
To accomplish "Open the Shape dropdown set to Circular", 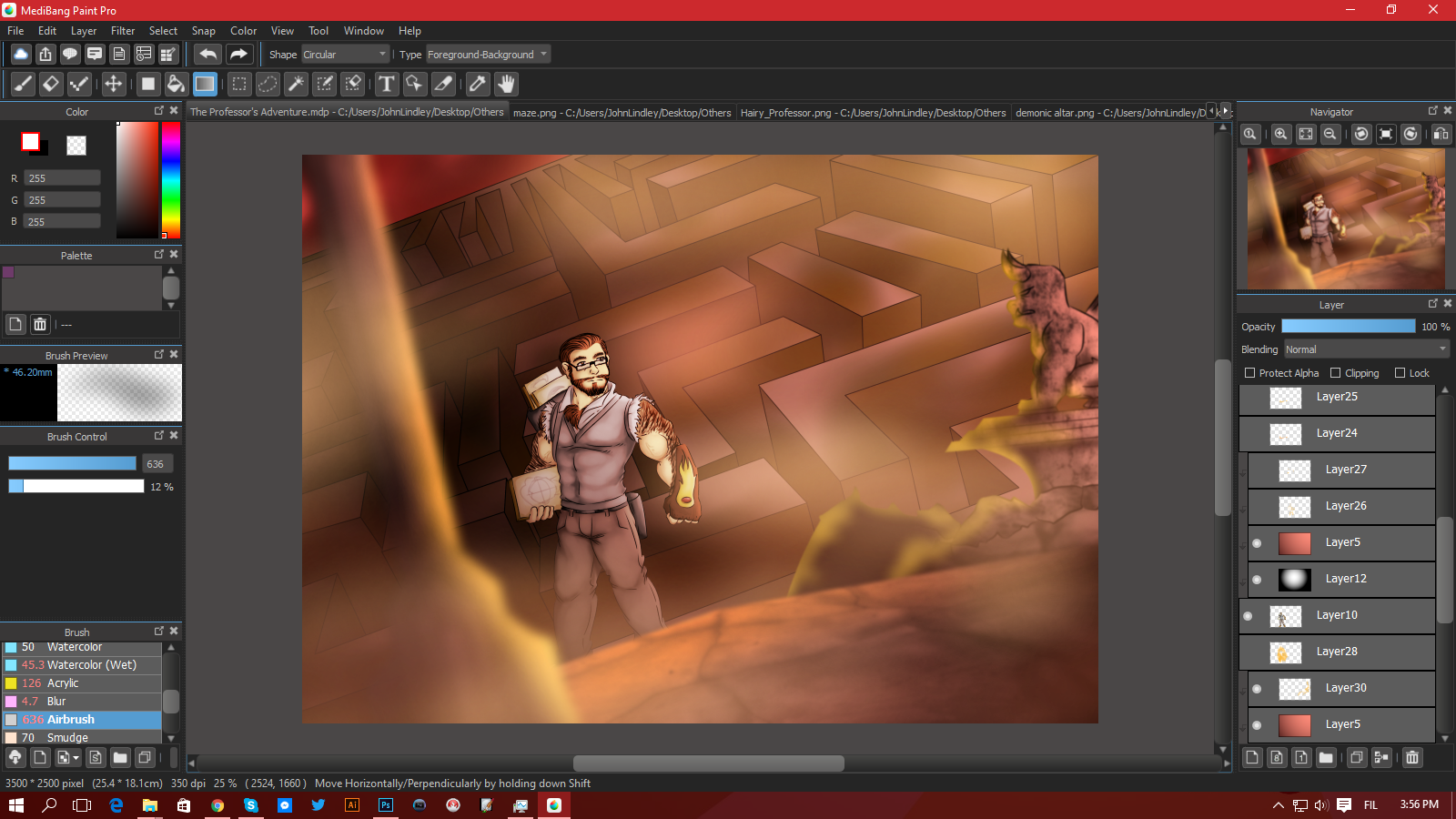I will pyautogui.click(x=345, y=55).
